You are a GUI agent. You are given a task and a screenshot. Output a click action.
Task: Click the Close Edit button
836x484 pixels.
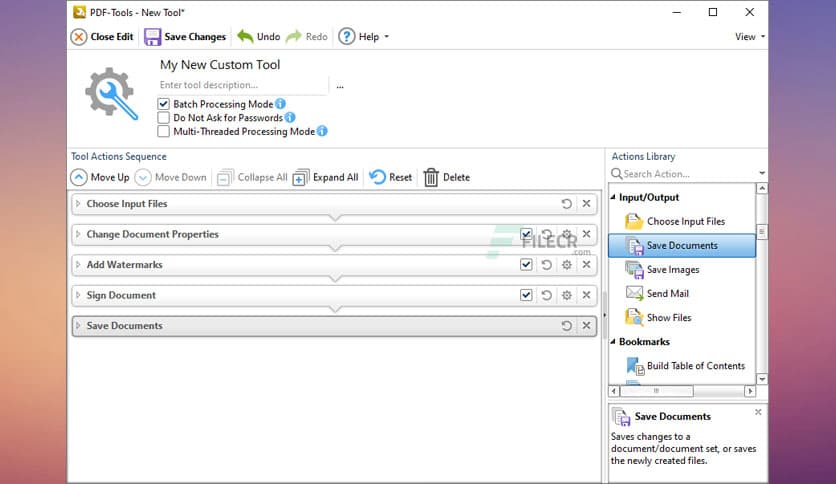point(102,37)
